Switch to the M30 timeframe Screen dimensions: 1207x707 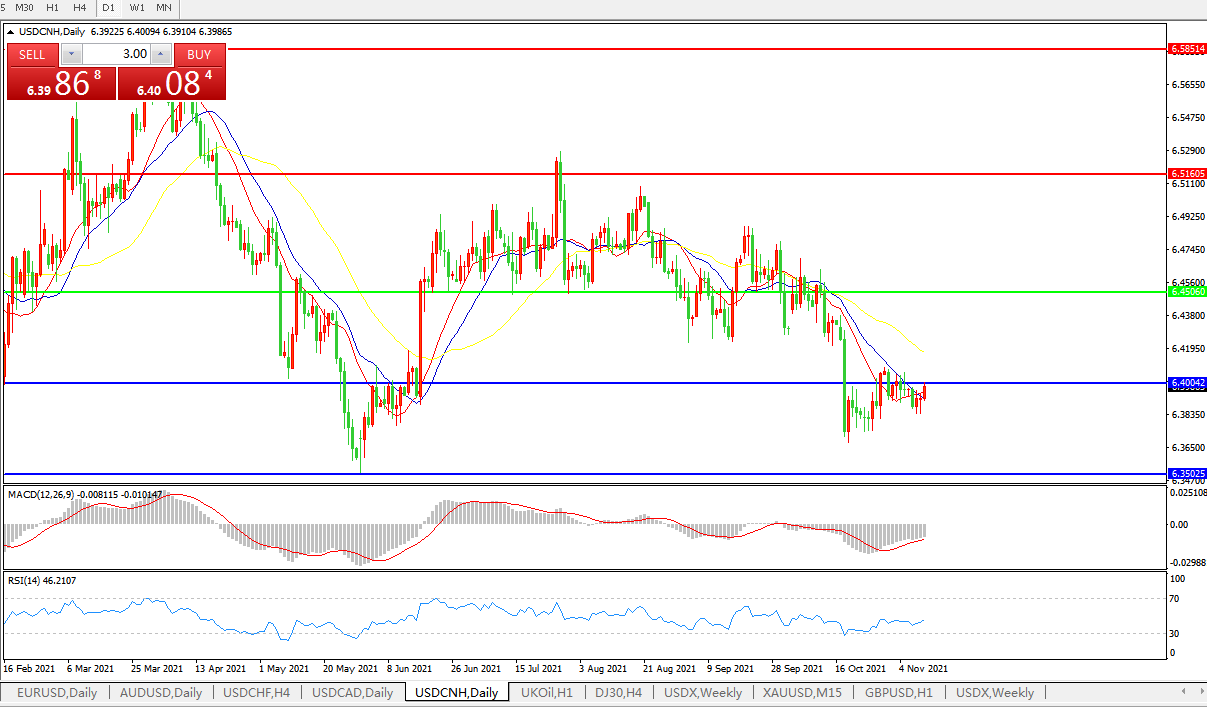click(x=24, y=7)
